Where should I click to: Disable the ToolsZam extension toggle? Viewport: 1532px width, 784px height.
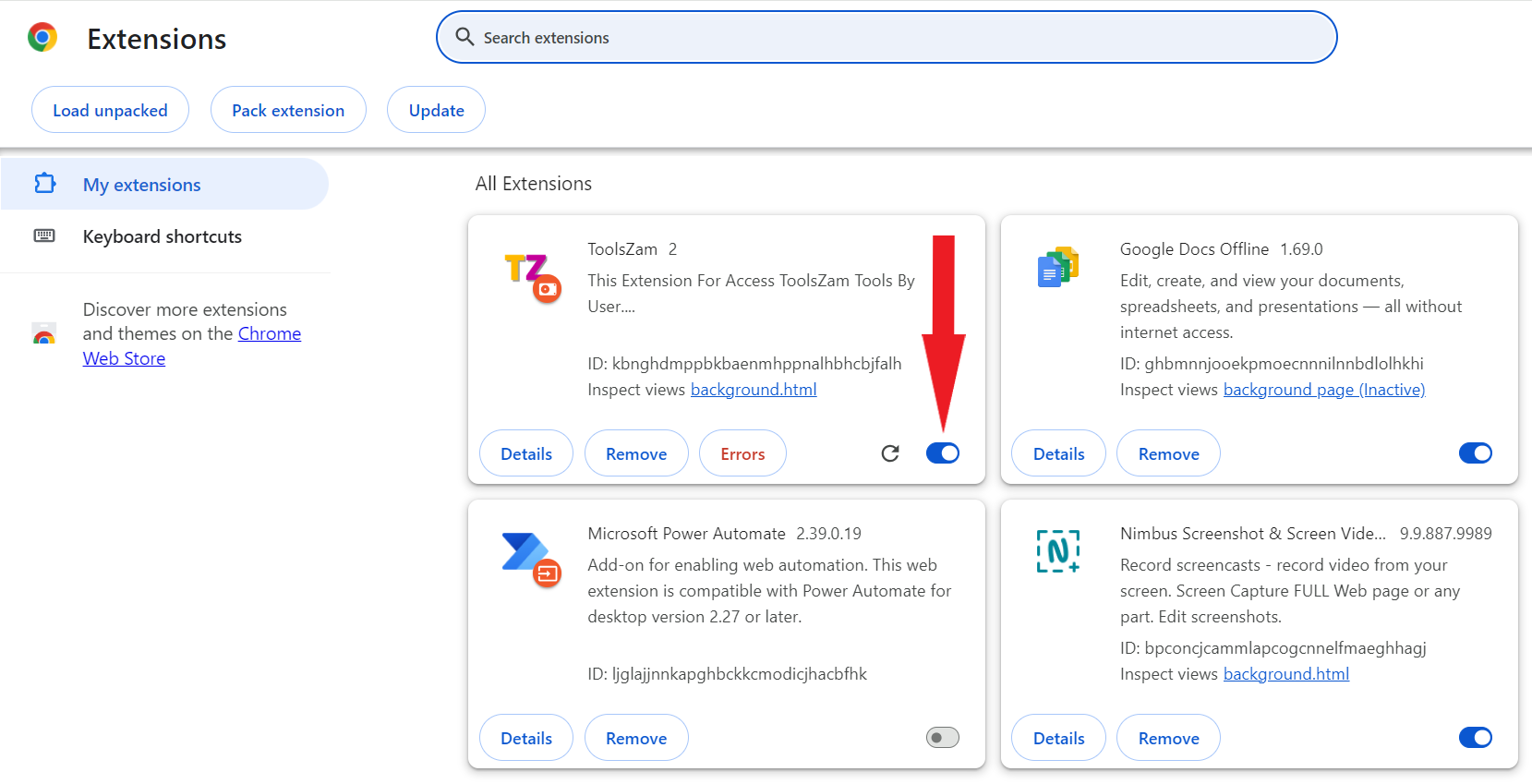point(942,453)
